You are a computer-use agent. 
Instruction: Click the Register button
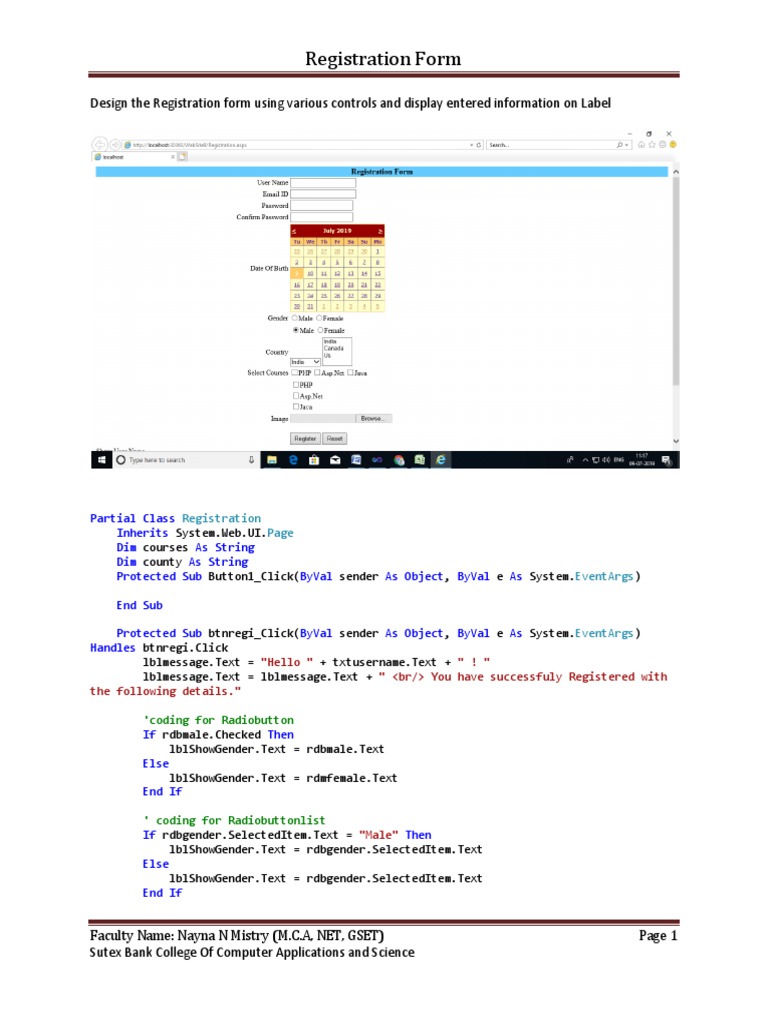tap(305, 438)
